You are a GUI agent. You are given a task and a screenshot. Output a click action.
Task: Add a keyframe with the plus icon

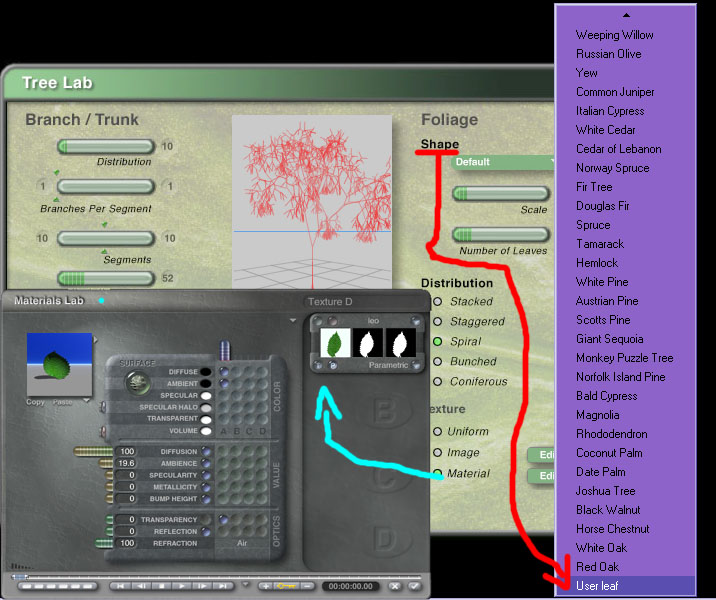click(266, 586)
